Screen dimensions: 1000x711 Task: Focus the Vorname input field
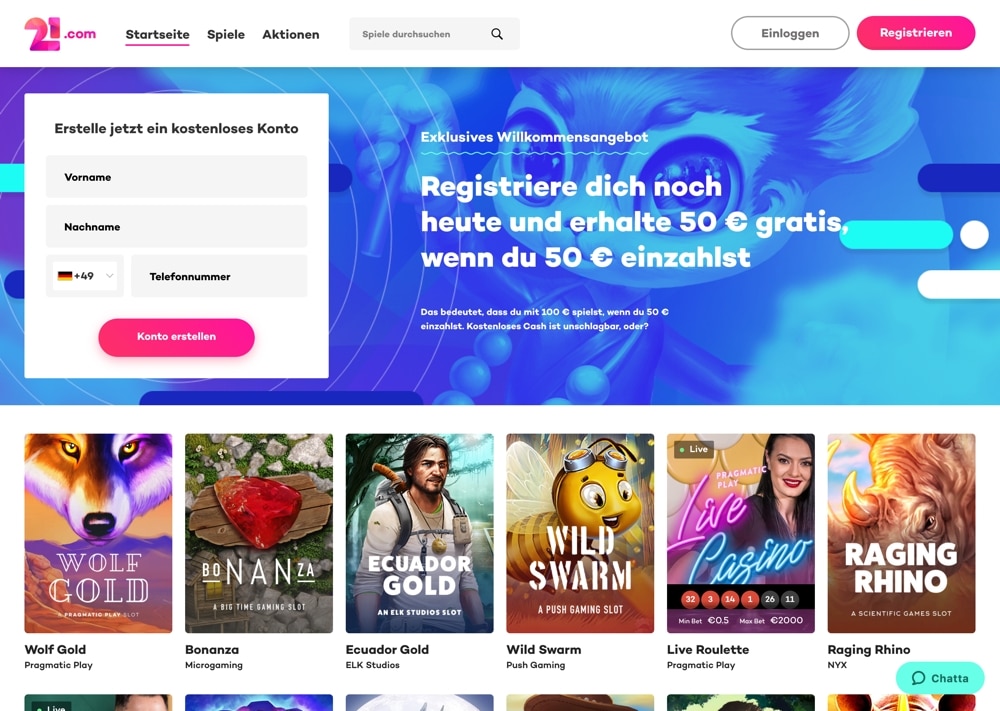click(x=177, y=177)
